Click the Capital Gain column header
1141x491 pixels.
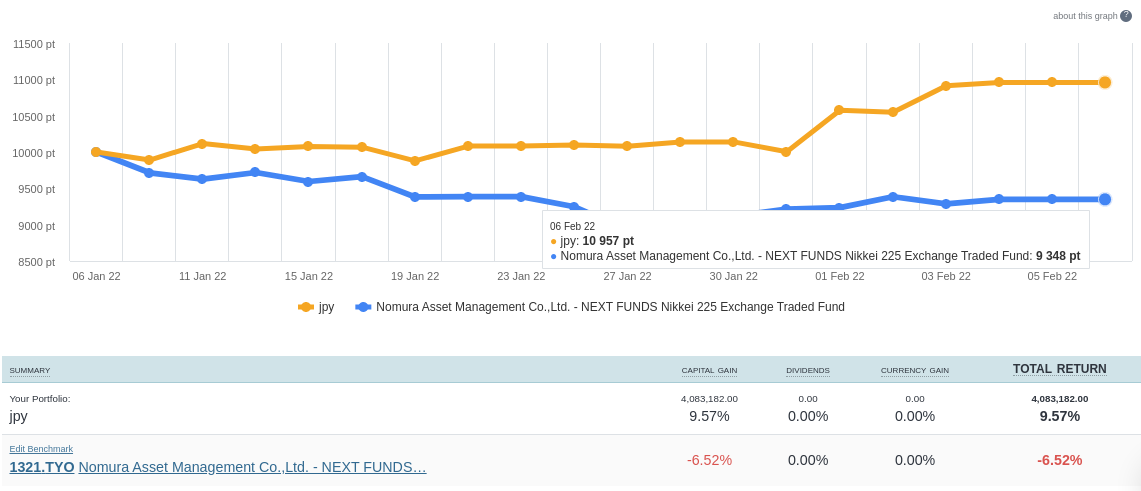pos(709,370)
